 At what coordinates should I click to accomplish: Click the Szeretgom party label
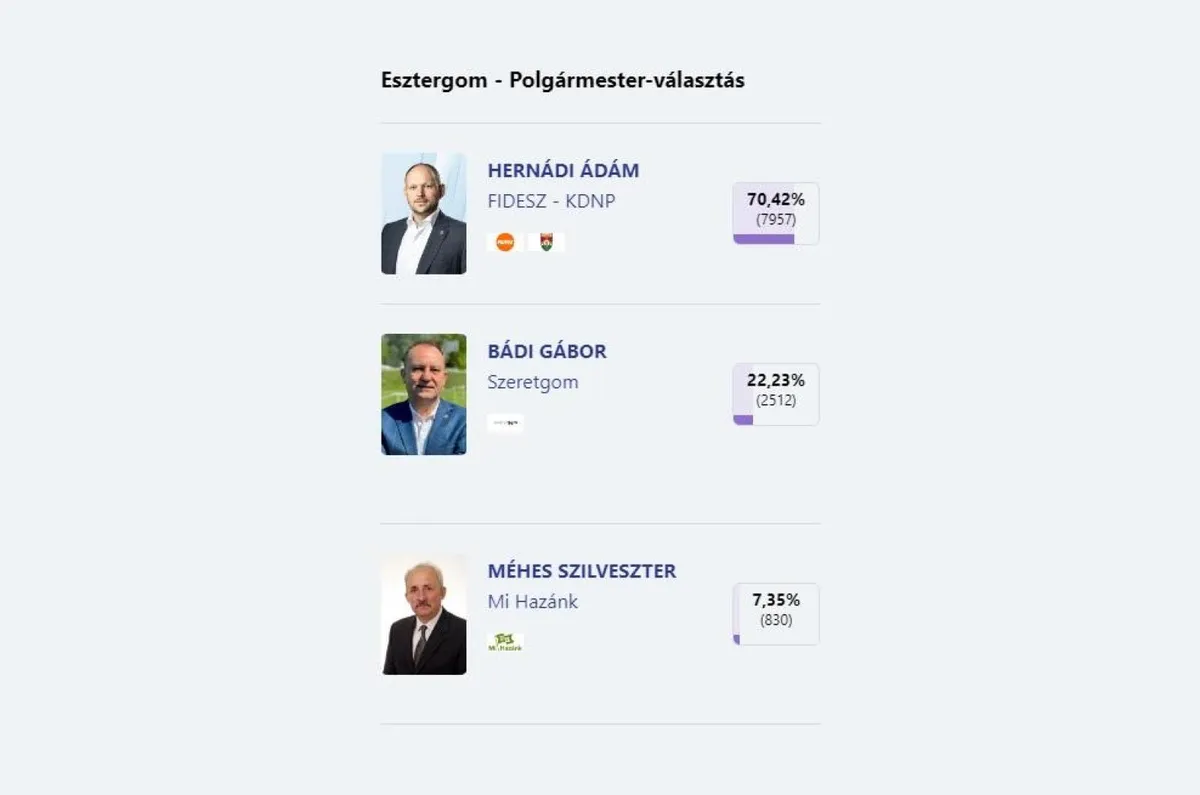(x=533, y=382)
